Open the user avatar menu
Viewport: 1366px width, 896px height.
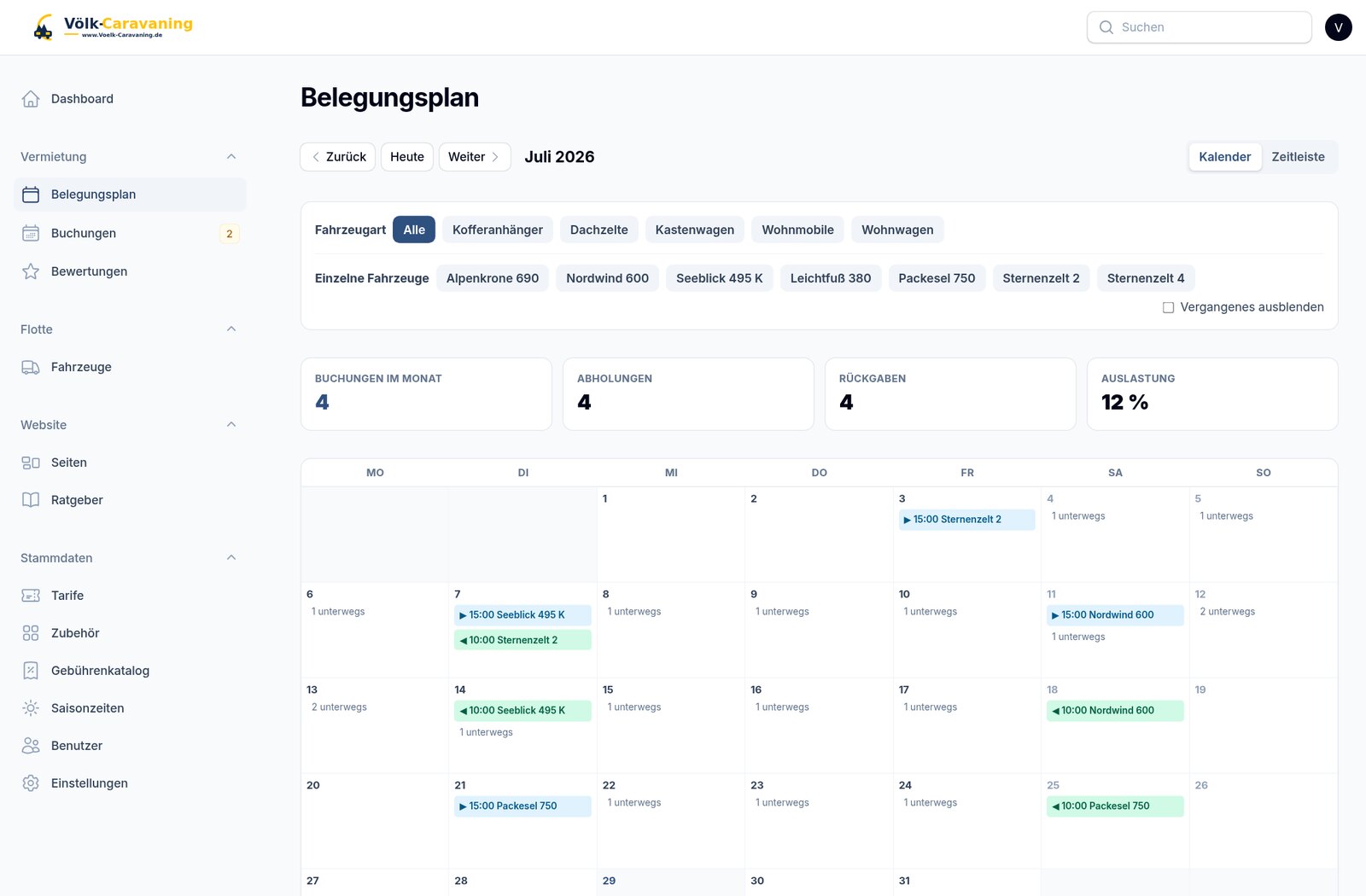(x=1338, y=27)
